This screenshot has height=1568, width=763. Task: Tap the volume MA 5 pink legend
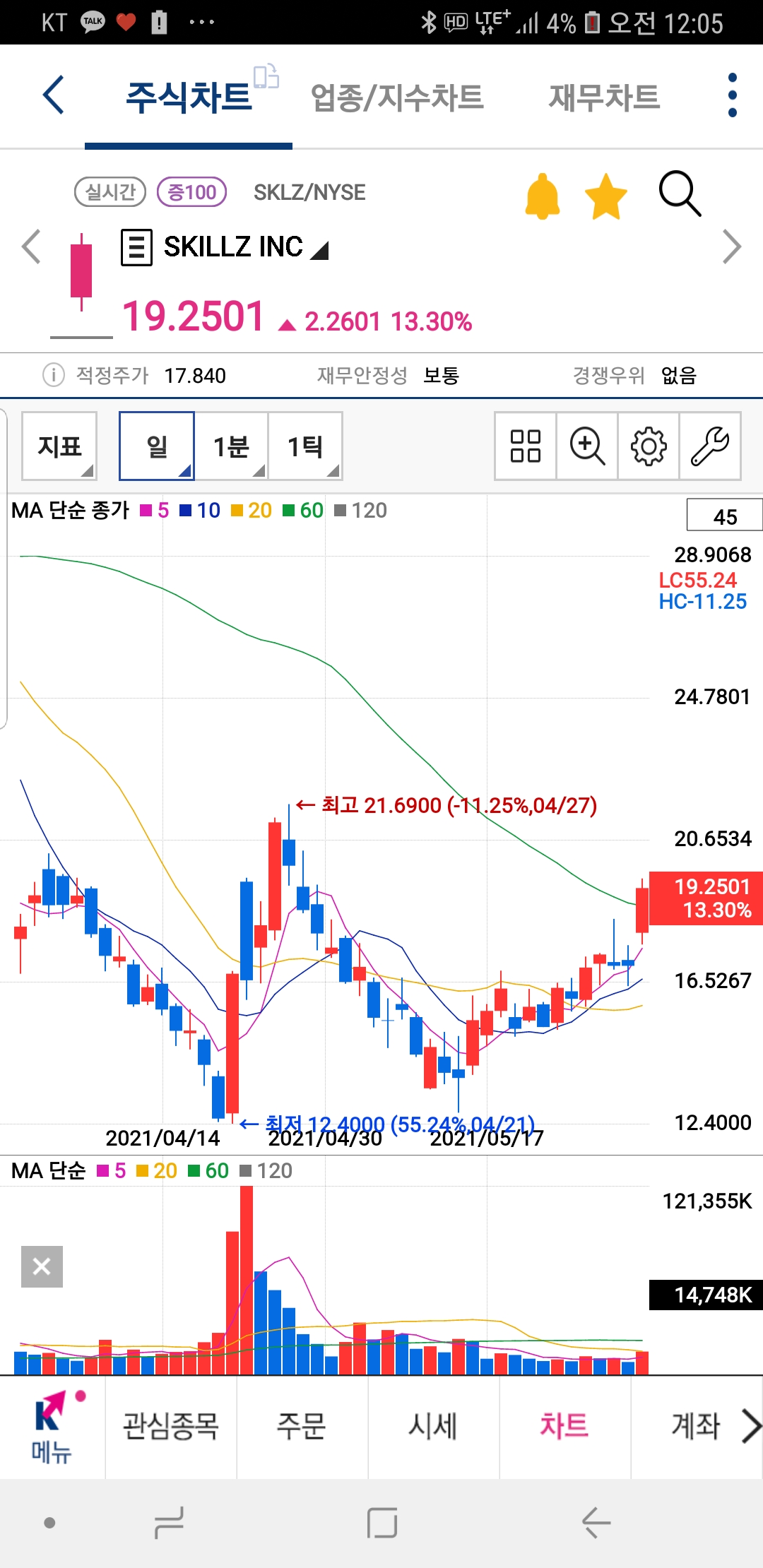111,1171
